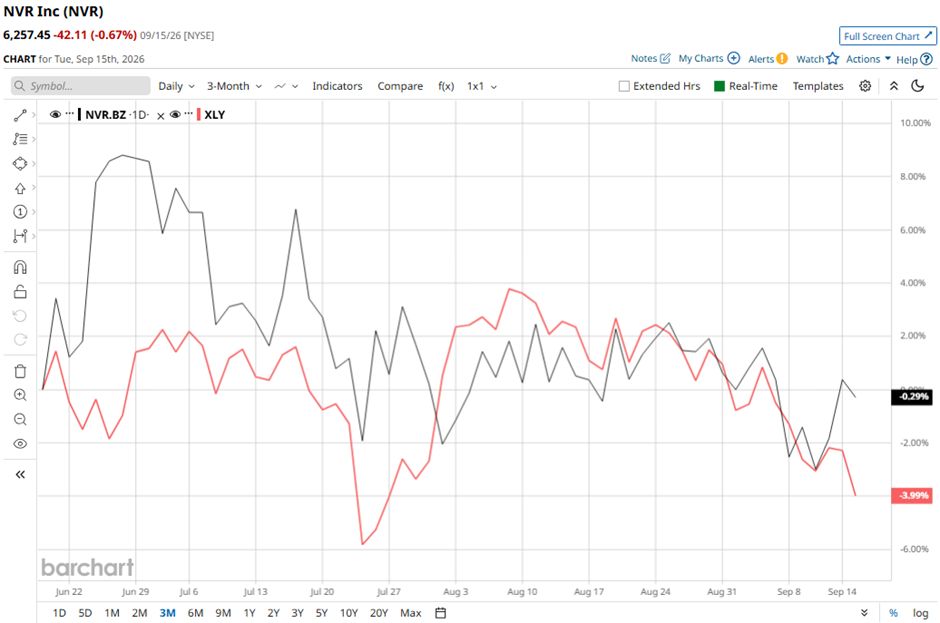
Task: Expand the 3-Month period dropdown
Action: (x=234, y=86)
